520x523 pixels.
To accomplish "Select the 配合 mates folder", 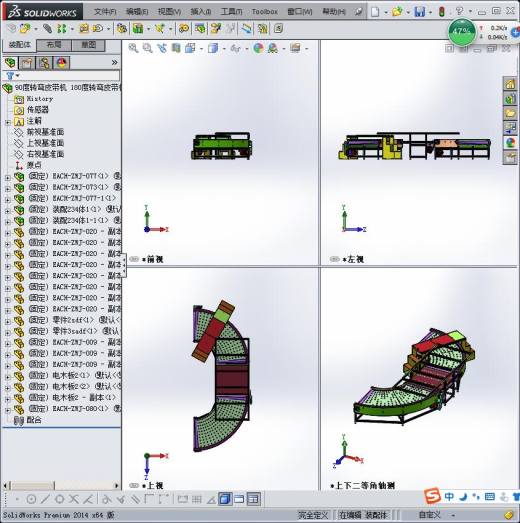I will pos(34,420).
